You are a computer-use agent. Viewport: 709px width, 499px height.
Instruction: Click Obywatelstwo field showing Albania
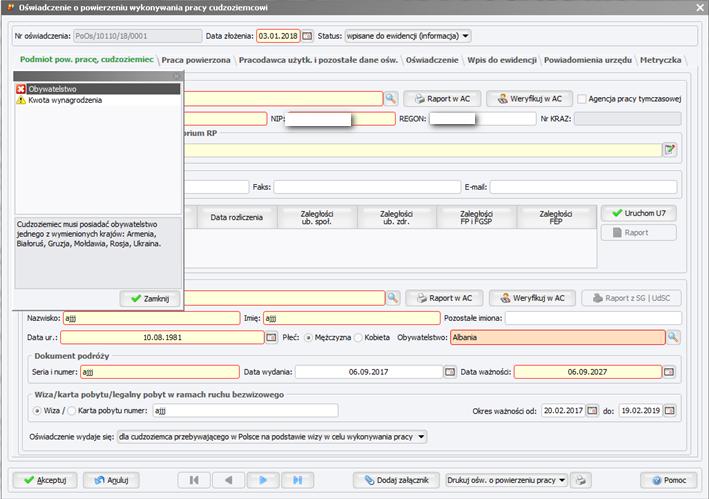558,337
